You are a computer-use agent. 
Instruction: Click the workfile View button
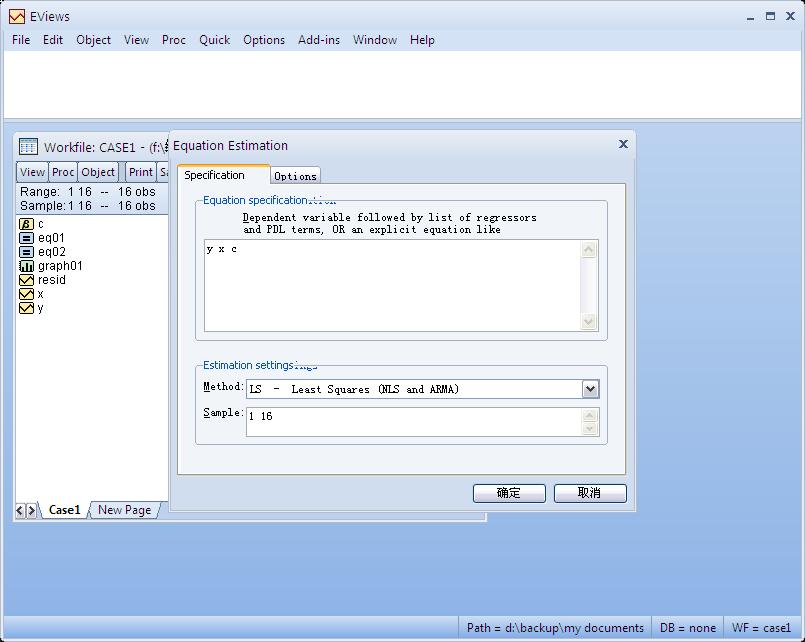[32, 172]
